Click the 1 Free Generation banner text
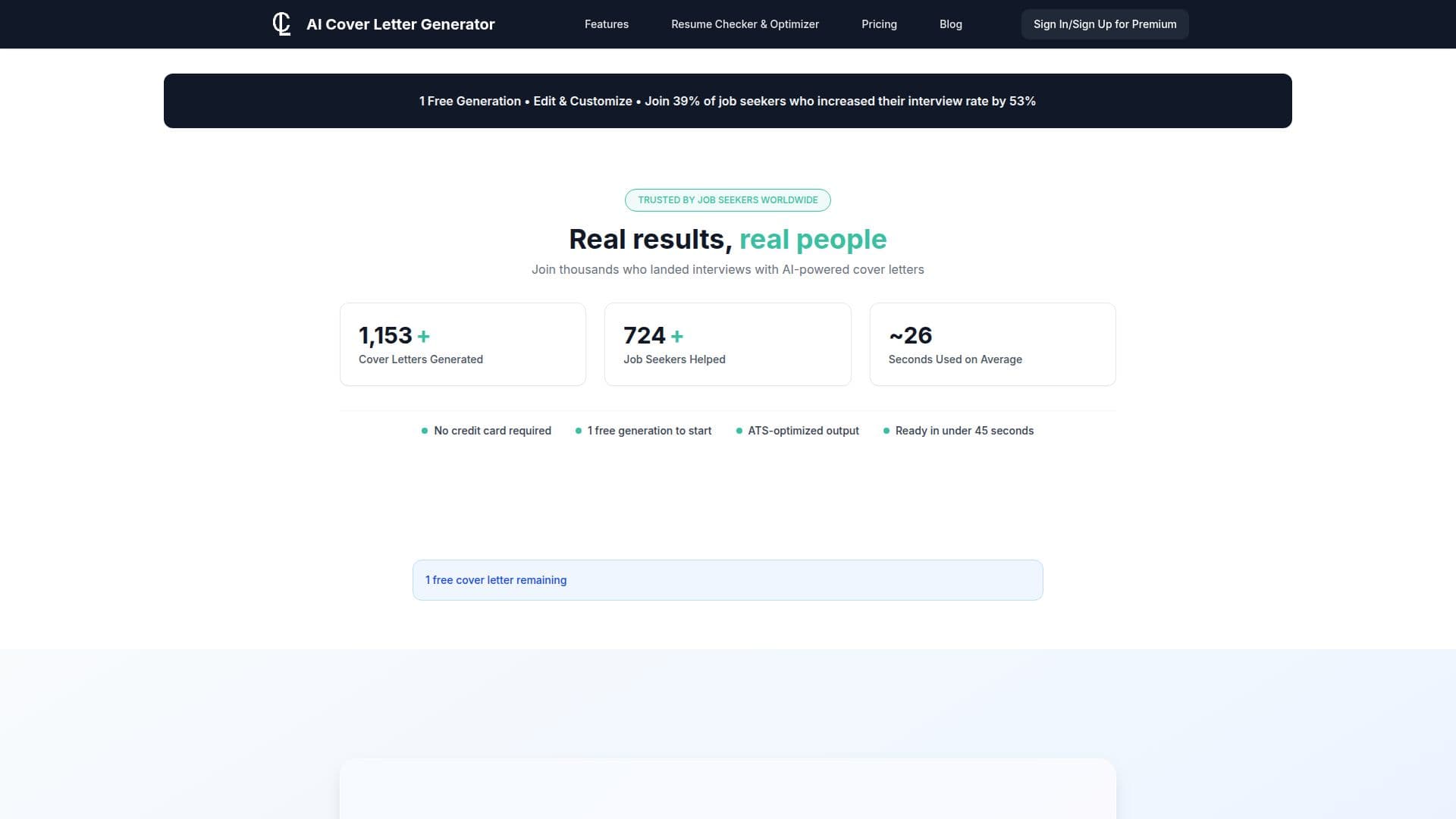 pyautogui.click(x=727, y=101)
